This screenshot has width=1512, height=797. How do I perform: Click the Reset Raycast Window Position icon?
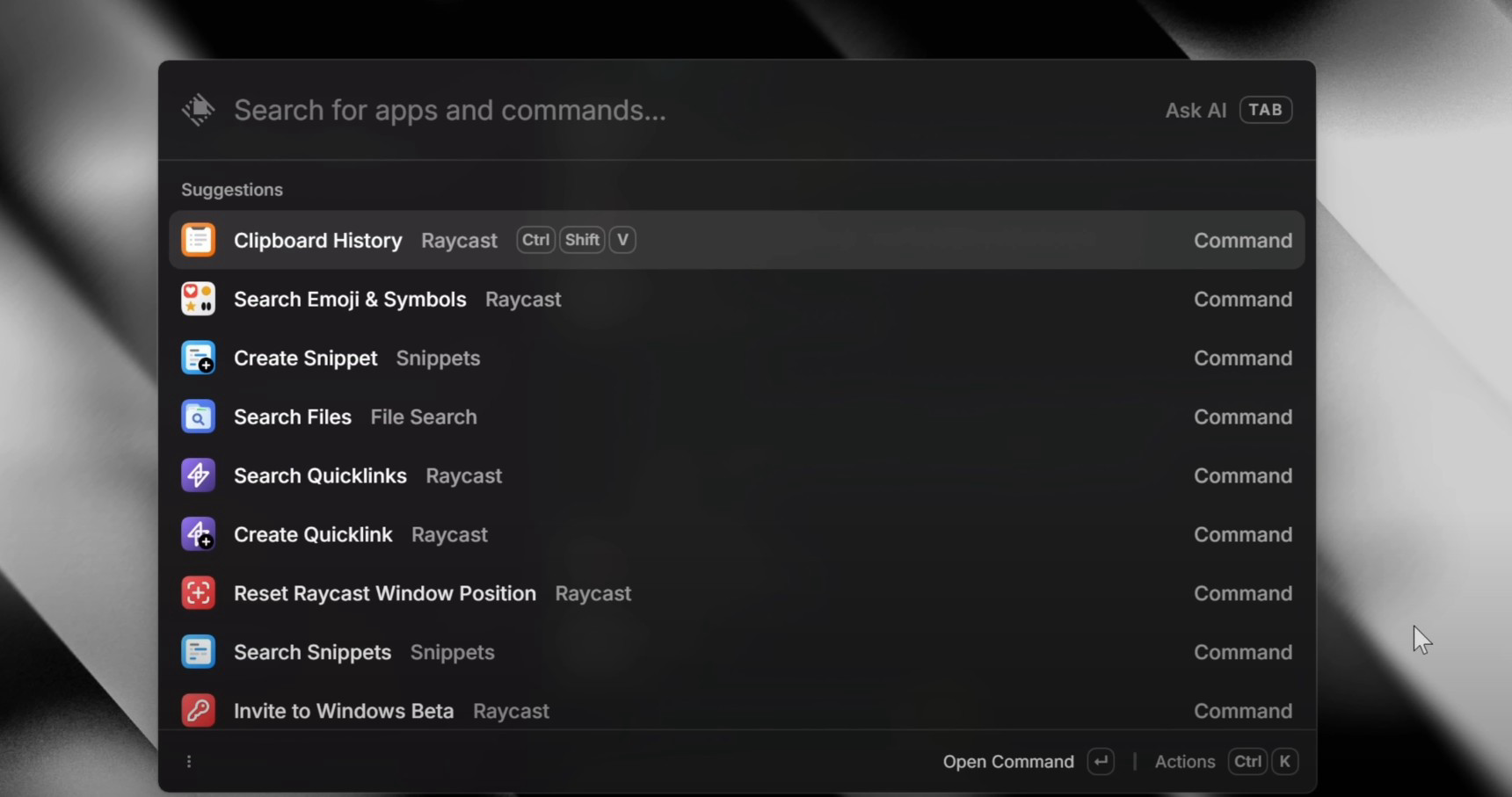(198, 593)
